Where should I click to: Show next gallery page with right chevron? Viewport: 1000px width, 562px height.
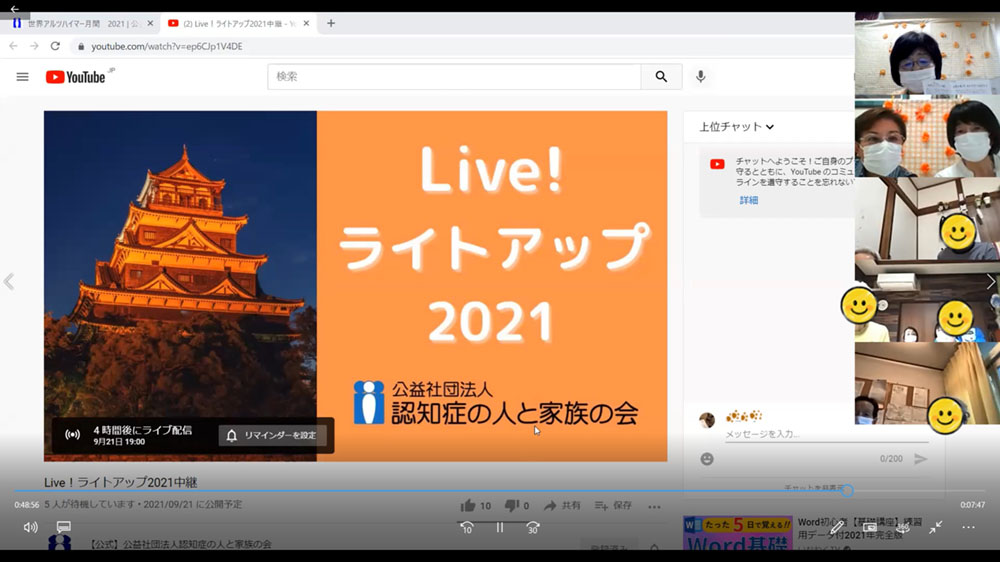pos(990,281)
